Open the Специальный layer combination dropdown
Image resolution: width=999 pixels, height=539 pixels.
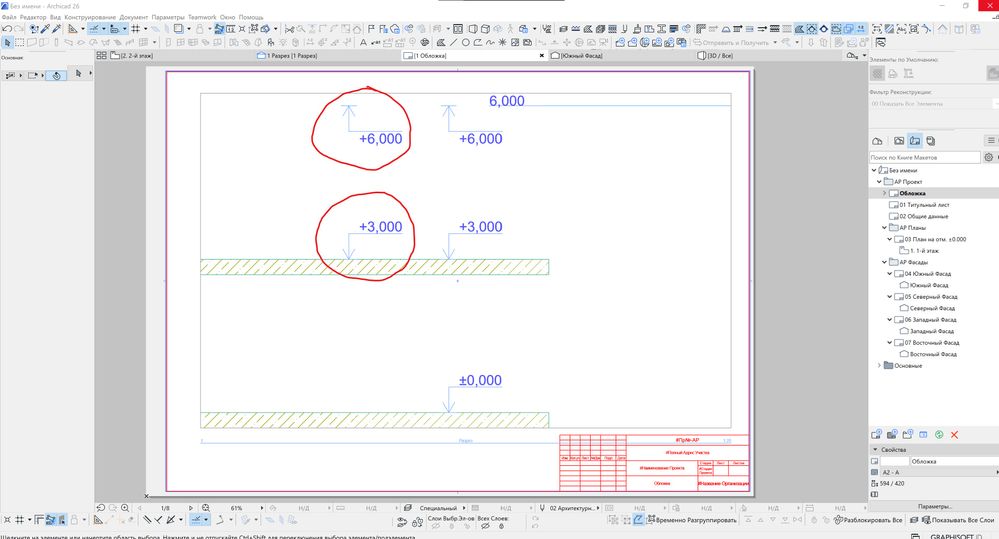(464, 508)
